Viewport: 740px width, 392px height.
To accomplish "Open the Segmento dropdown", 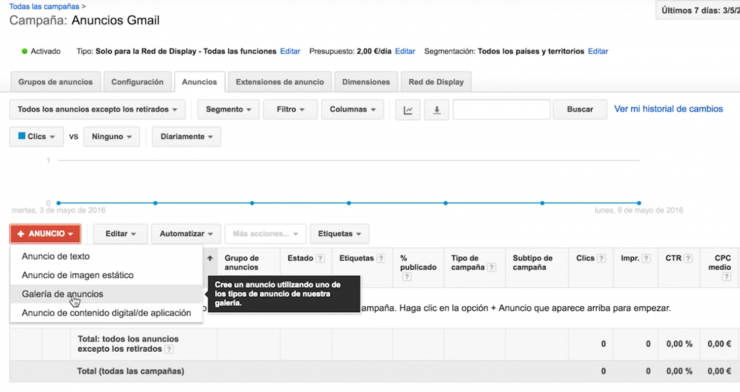I will coord(228,109).
